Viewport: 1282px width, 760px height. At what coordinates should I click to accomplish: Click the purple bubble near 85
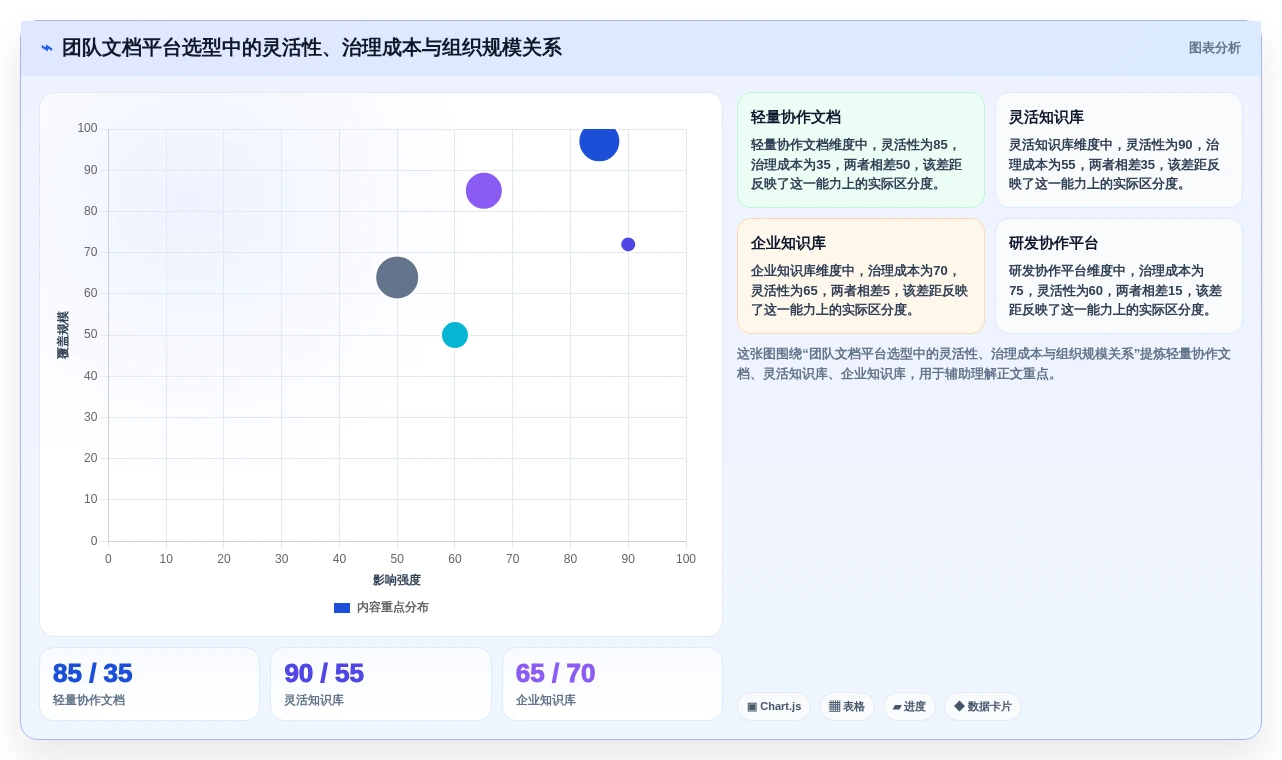pyautogui.click(x=484, y=191)
